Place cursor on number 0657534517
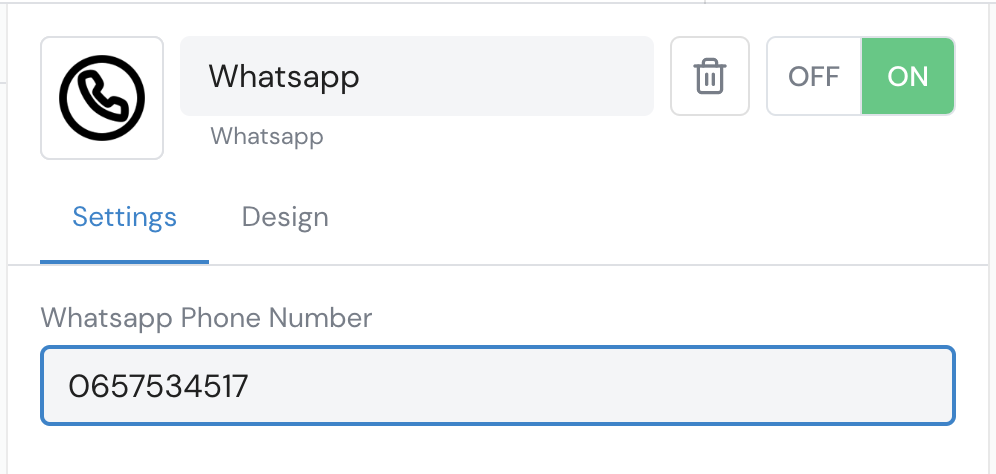This screenshot has width=996, height=474. [158, 386]
